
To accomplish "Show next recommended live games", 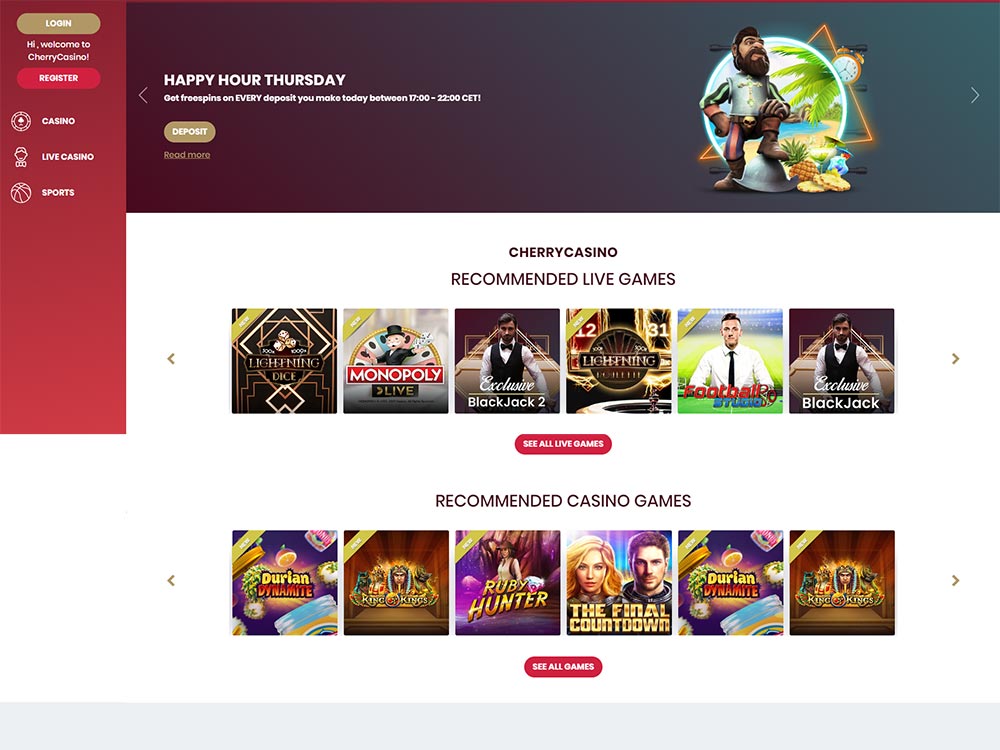I will (955, 359).
